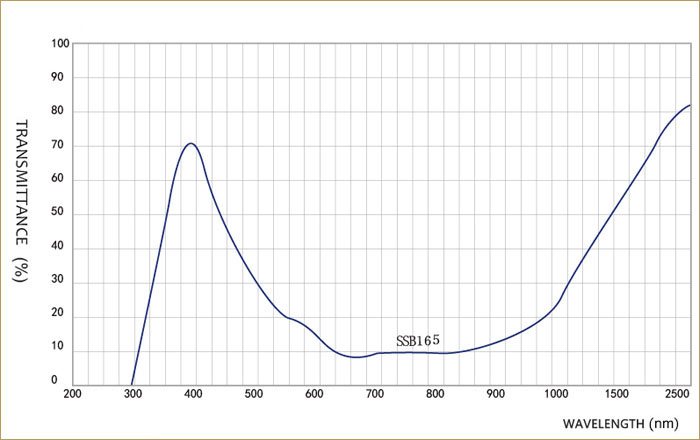Click the curve start point at 300 nm
The height and width of the screenshot is (440, 700).
132,385
